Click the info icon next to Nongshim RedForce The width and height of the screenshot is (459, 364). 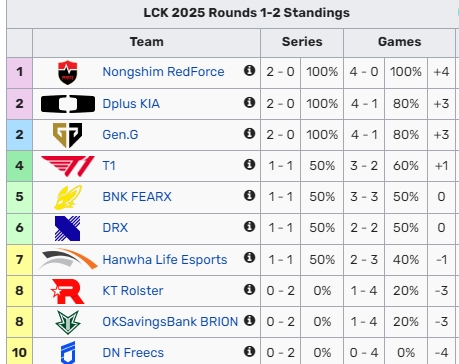[x=249, y=70]
